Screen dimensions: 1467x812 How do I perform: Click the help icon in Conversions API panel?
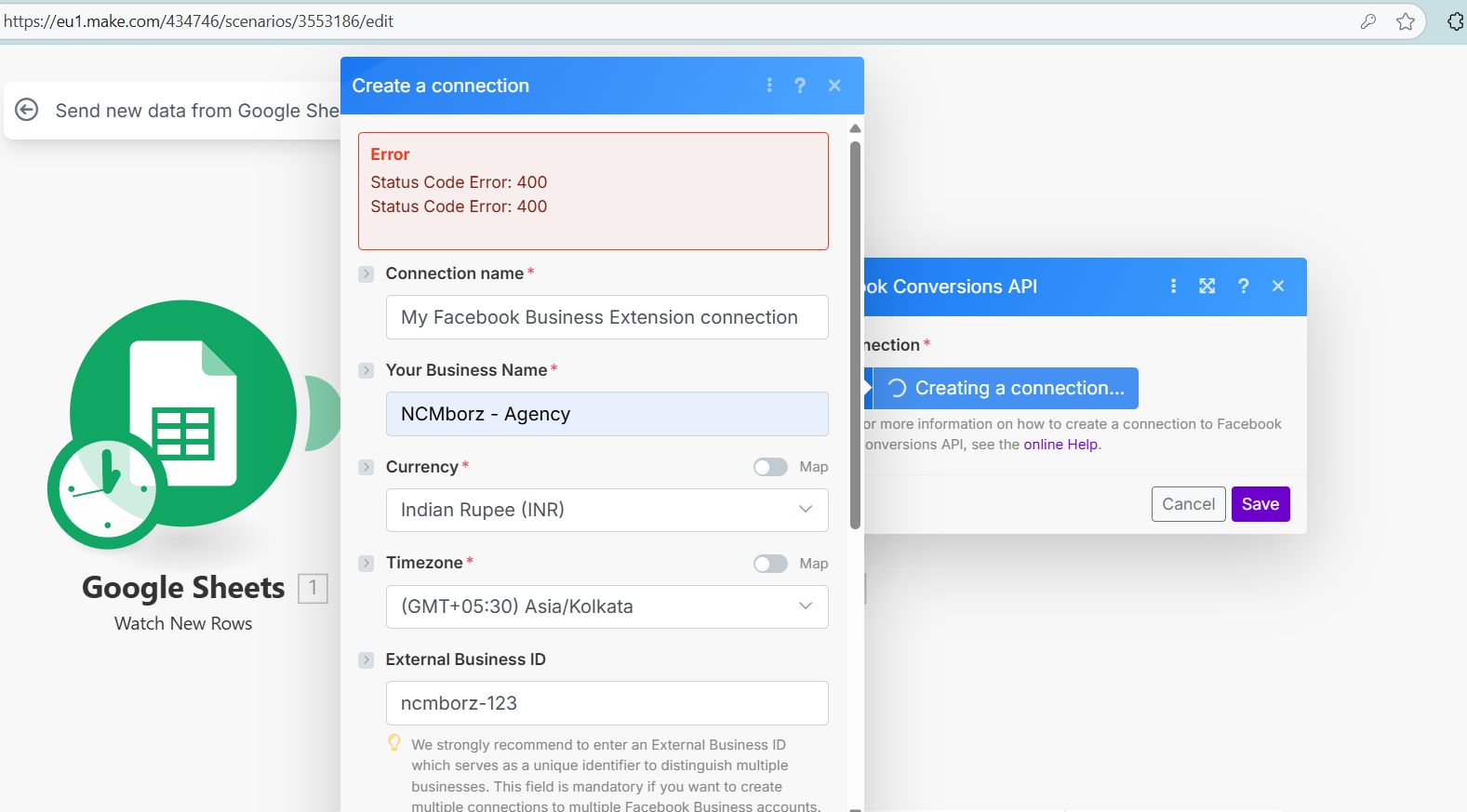coord(1244,286)
